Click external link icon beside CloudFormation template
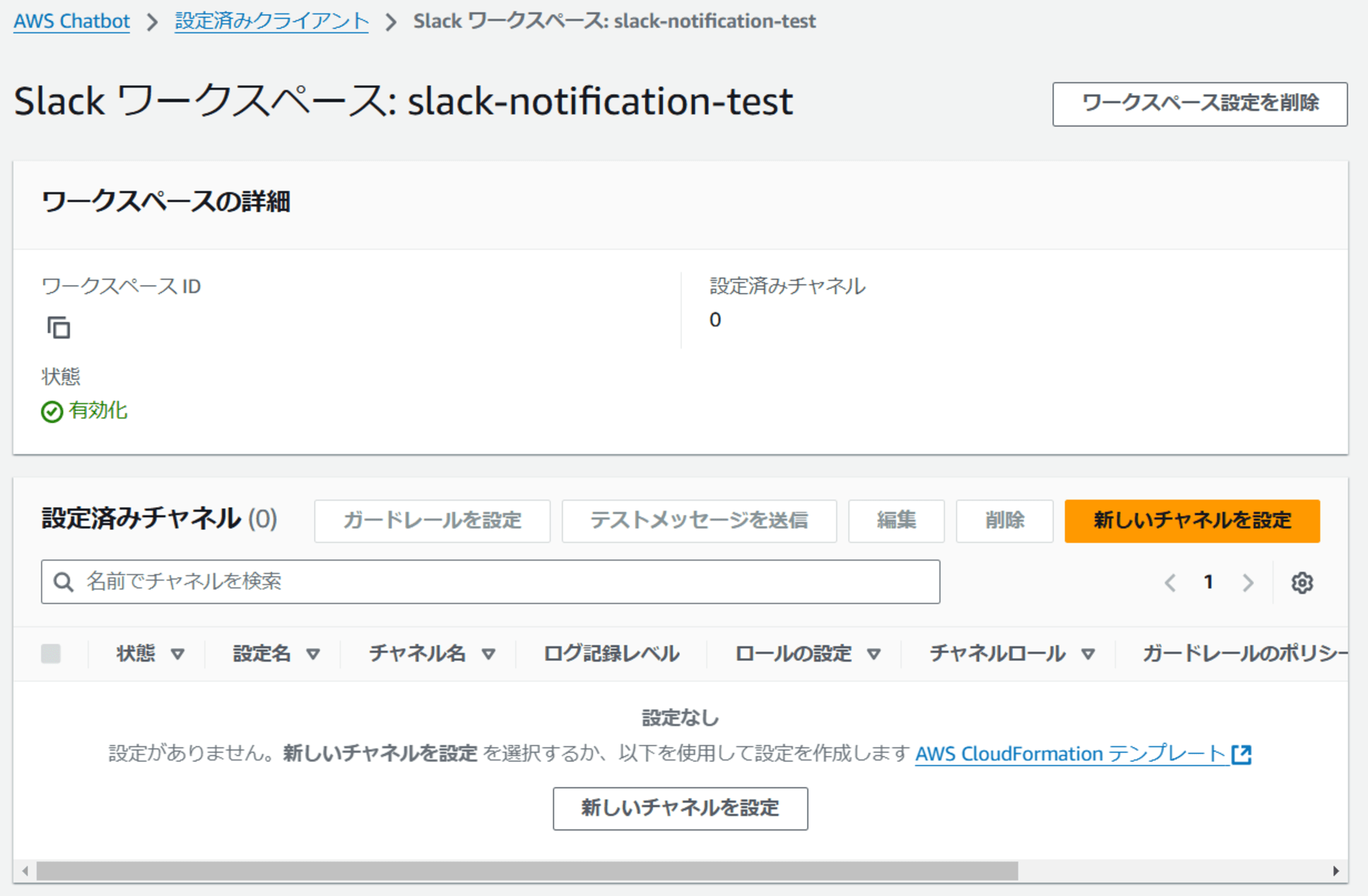1368x896 pixels. (1241, 754)
